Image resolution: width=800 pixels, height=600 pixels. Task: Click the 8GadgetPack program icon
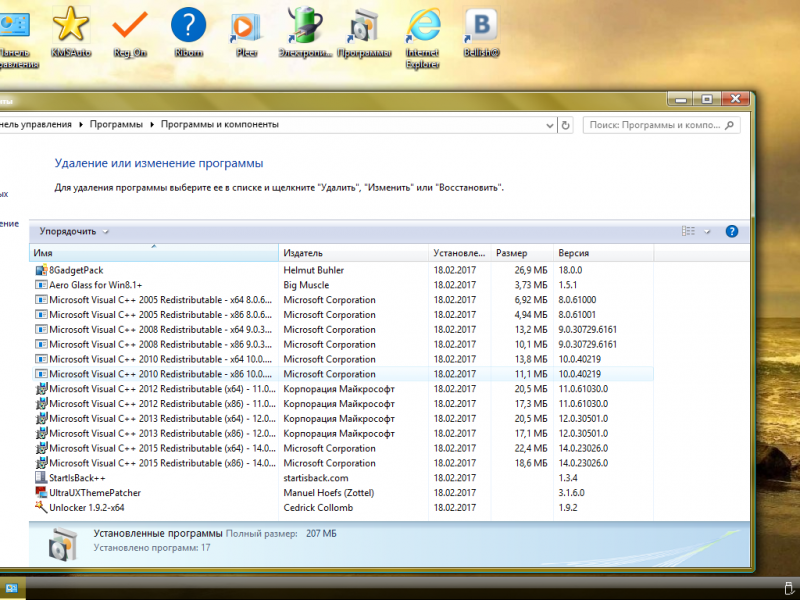point(41,270)
